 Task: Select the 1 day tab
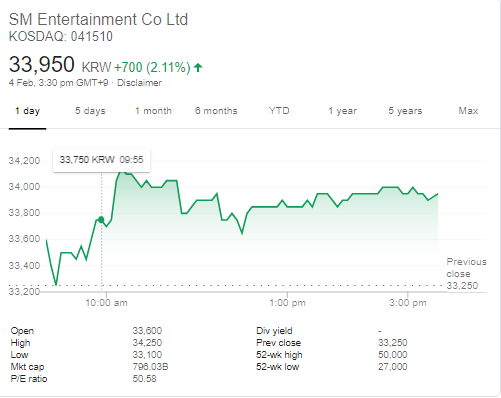point(27,111)
